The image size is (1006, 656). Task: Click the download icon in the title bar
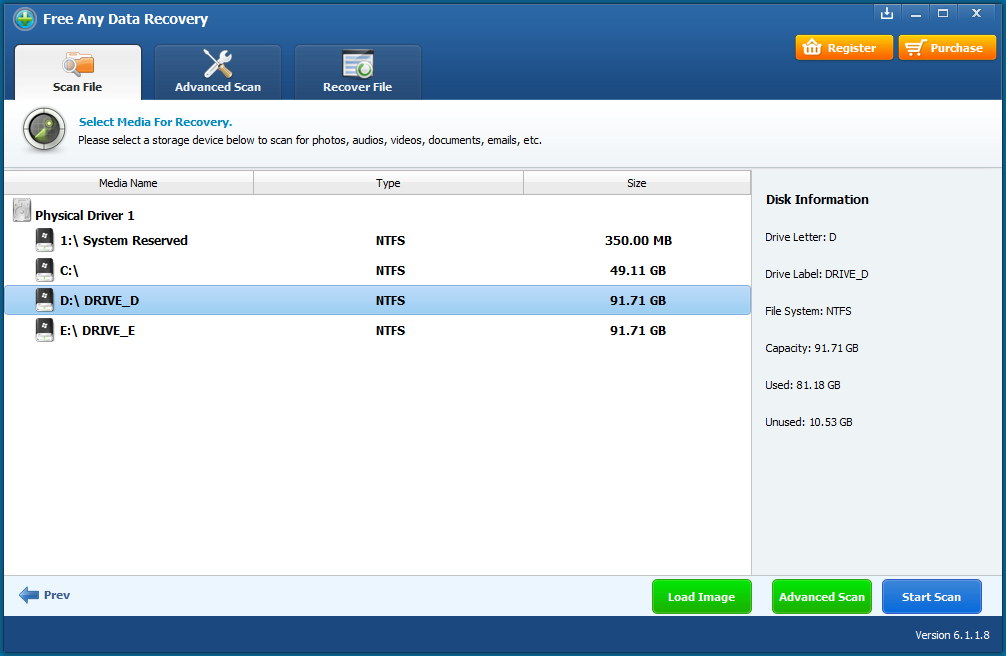[x=884, y=13]
